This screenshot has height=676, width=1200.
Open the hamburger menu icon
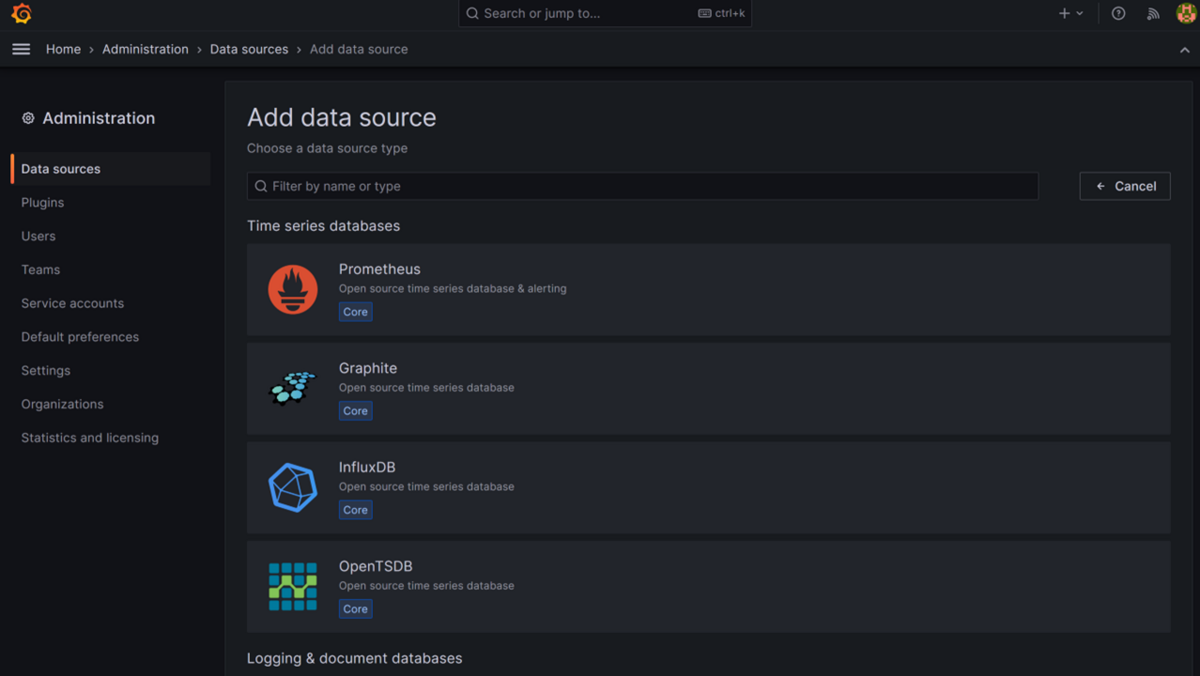tap(21, 49)
